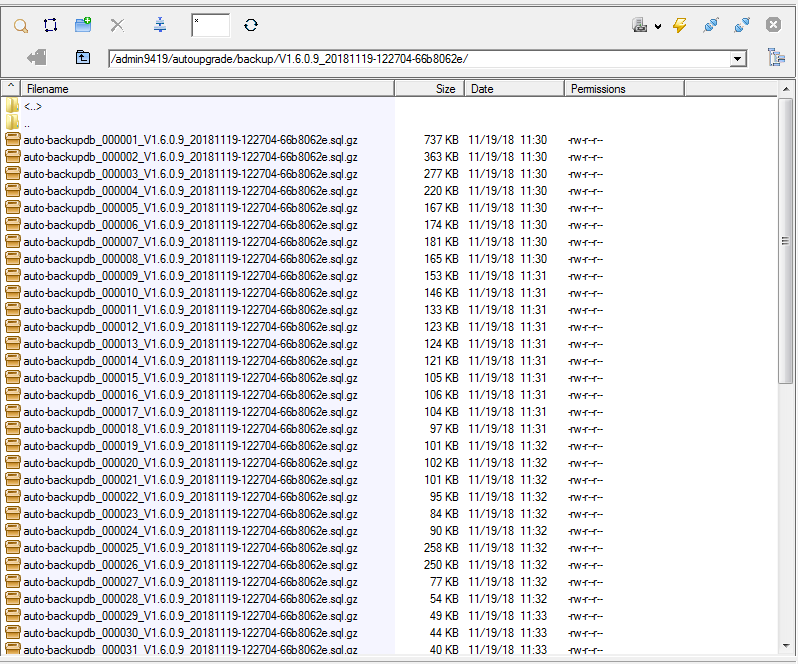Viewport: 798px width, 664px height.
Task: Select file auto-backupdb_000002 sql.gz
Action: 190,157
